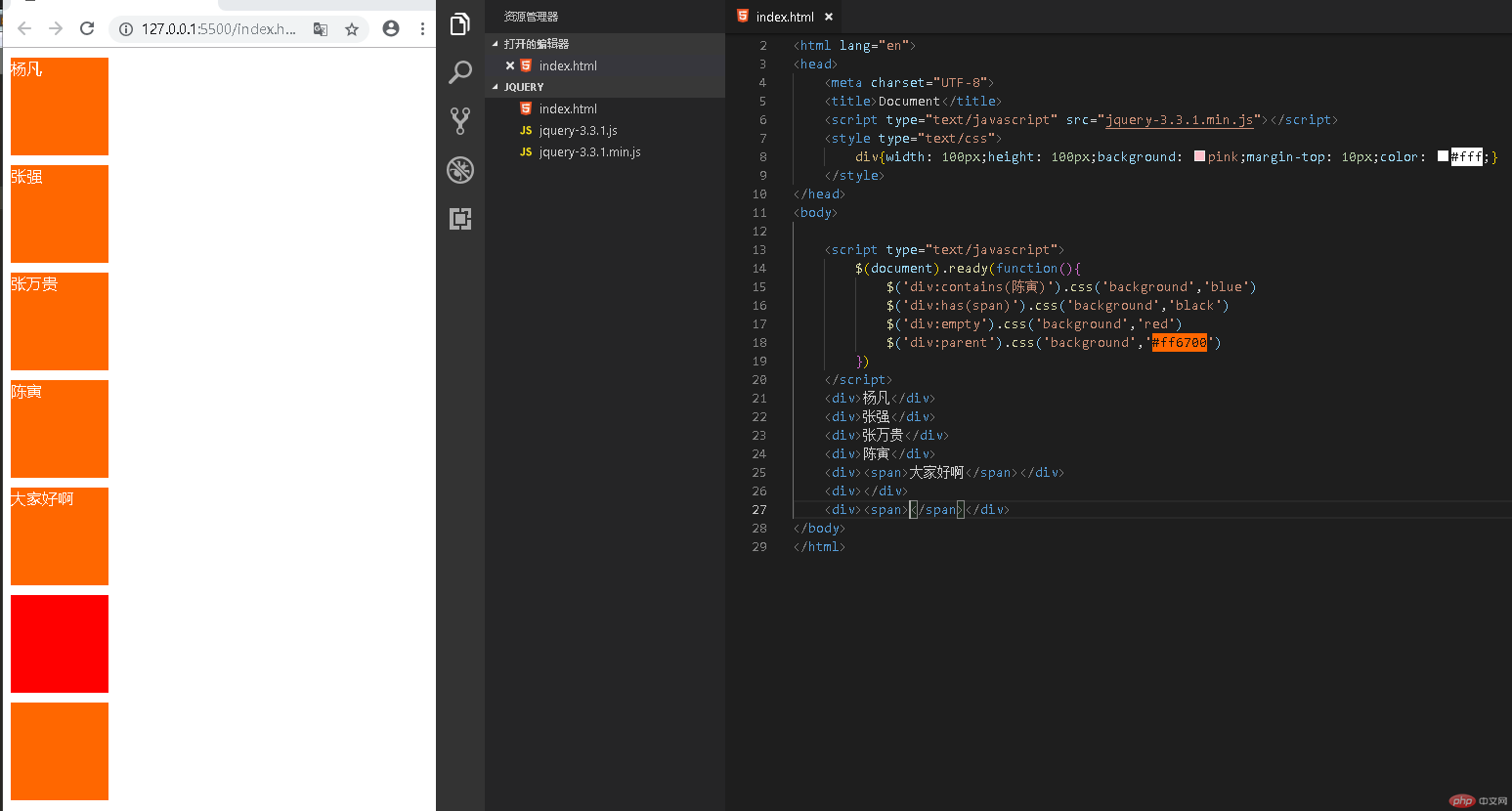Go forward in the Chrome browser

pyautogui.click(x=56, y=28)
